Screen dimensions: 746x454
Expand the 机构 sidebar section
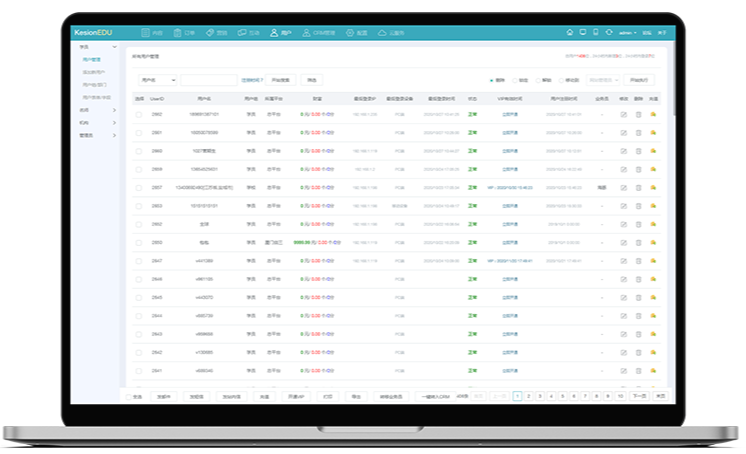click(x=99, y=122)
